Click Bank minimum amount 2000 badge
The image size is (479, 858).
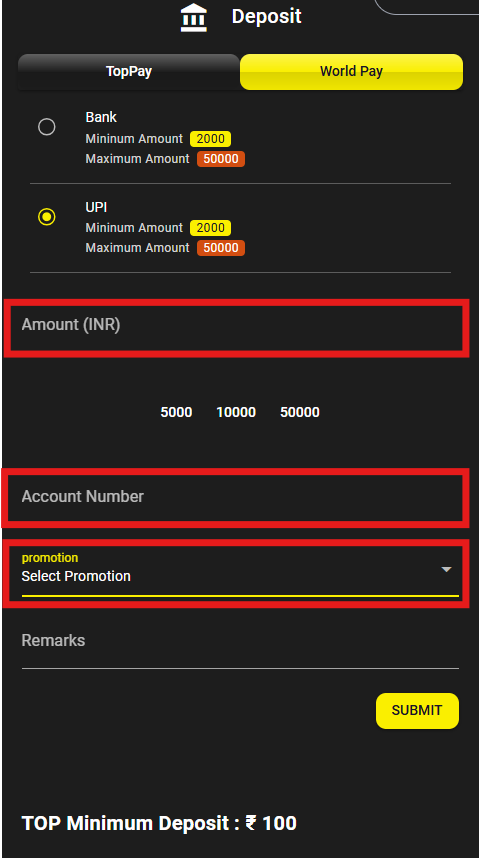[210, 139]
